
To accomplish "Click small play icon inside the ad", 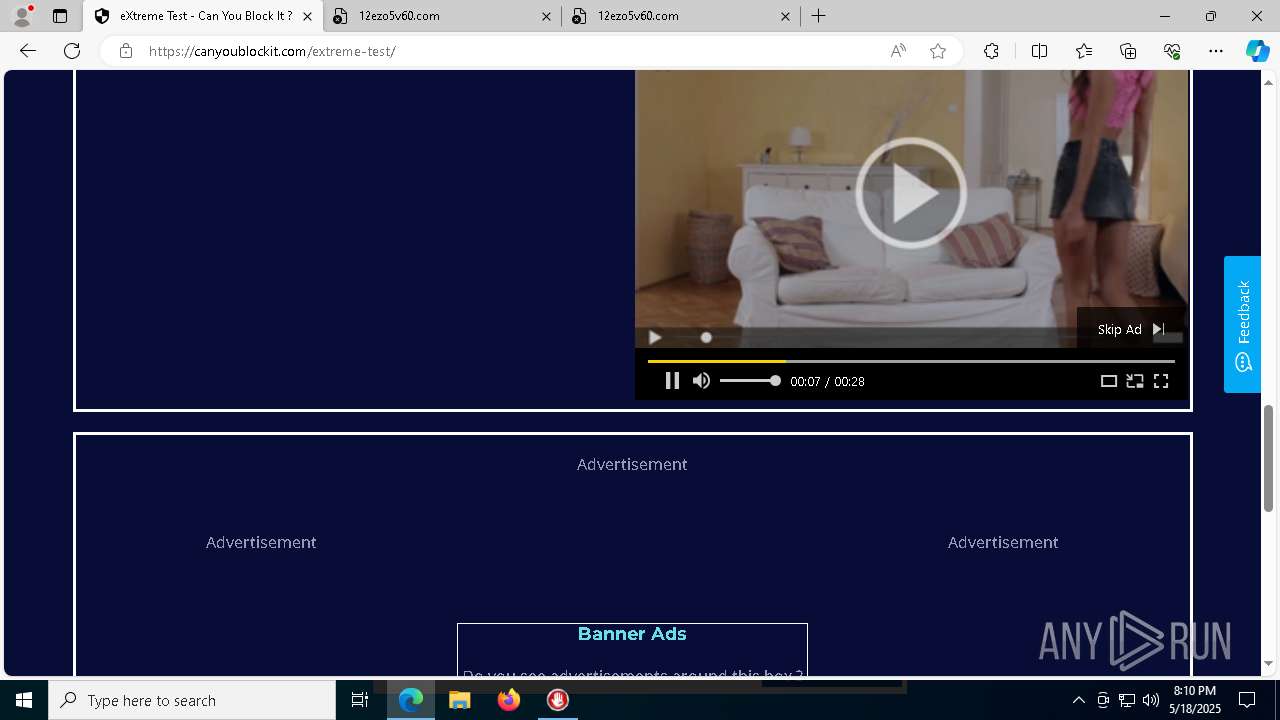I will 655,338.
